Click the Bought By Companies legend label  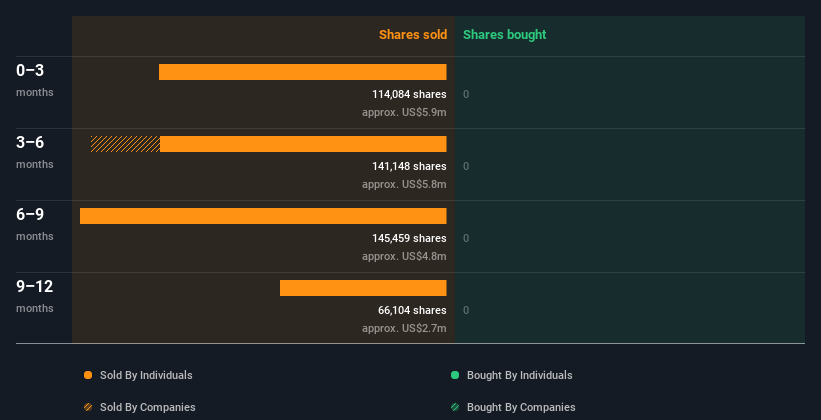pos(521,407)
